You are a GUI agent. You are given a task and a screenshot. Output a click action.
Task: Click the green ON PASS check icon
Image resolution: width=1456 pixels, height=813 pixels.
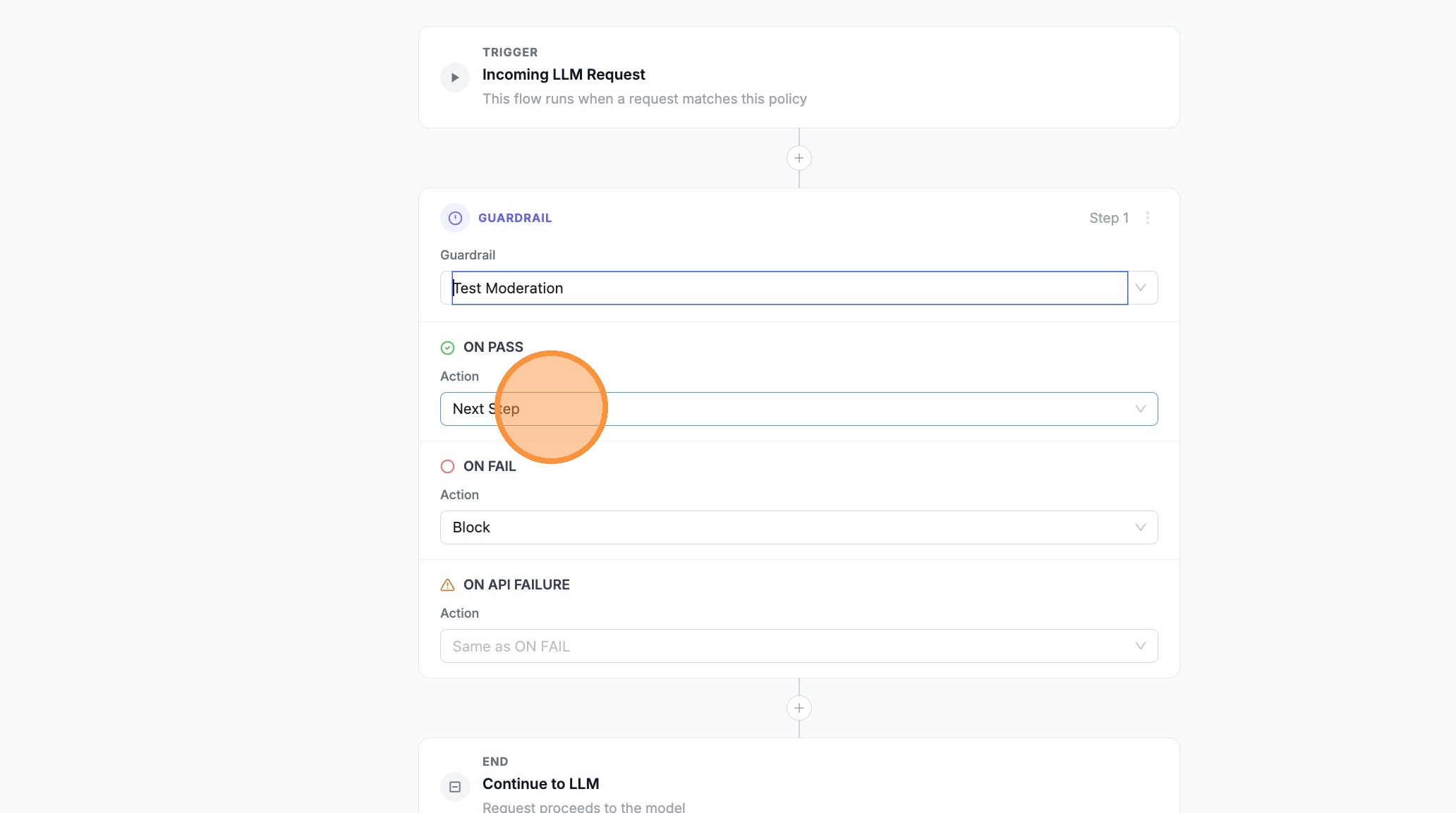447,348
